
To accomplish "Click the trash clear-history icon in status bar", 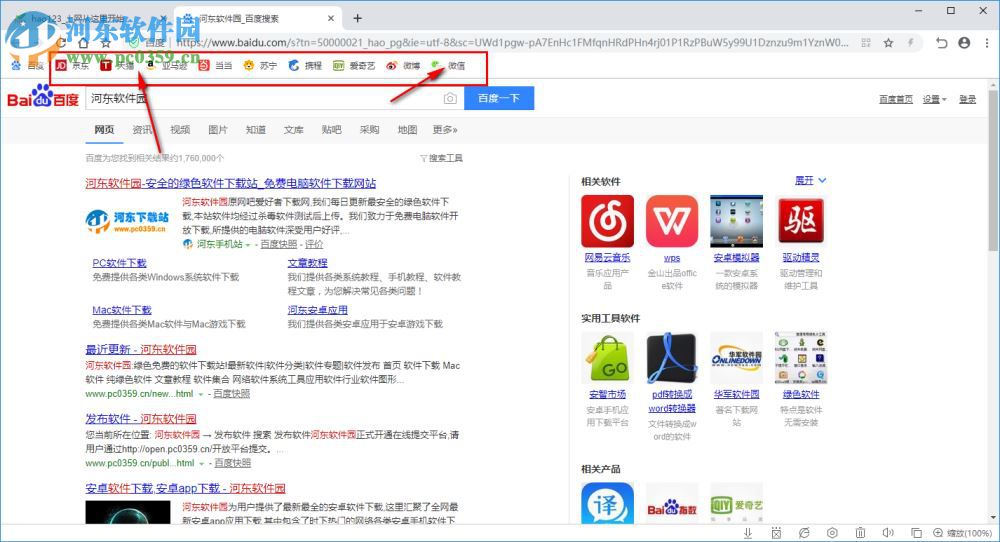I will tap(860, 532).
